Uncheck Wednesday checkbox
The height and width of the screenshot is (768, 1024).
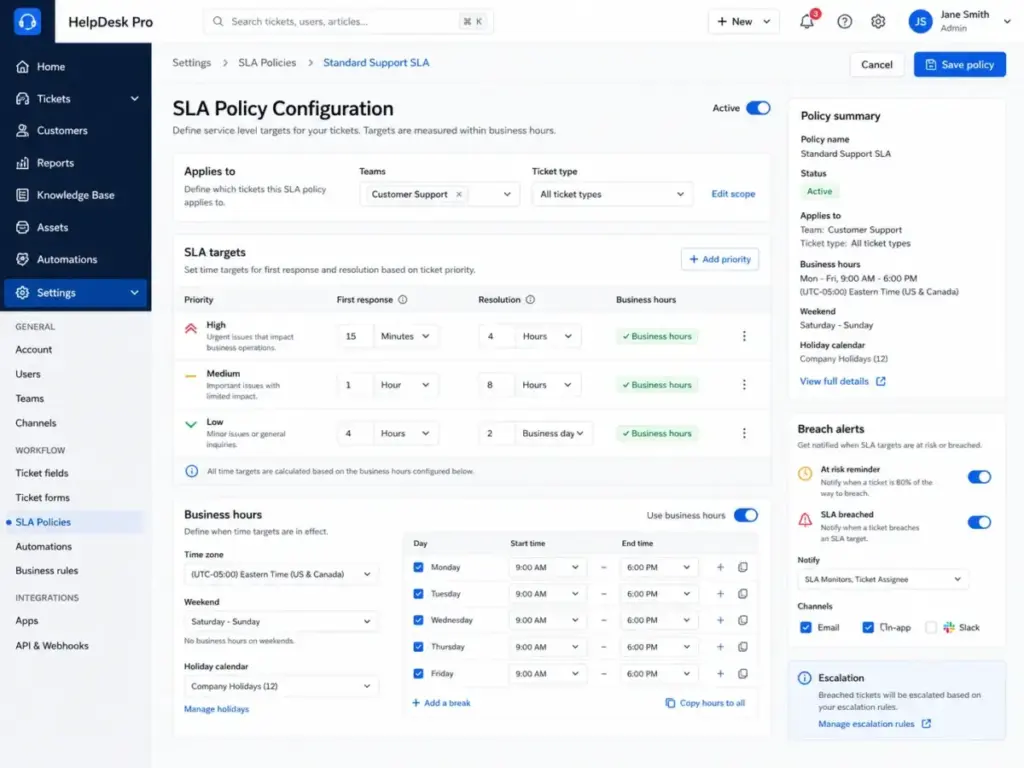418,620
